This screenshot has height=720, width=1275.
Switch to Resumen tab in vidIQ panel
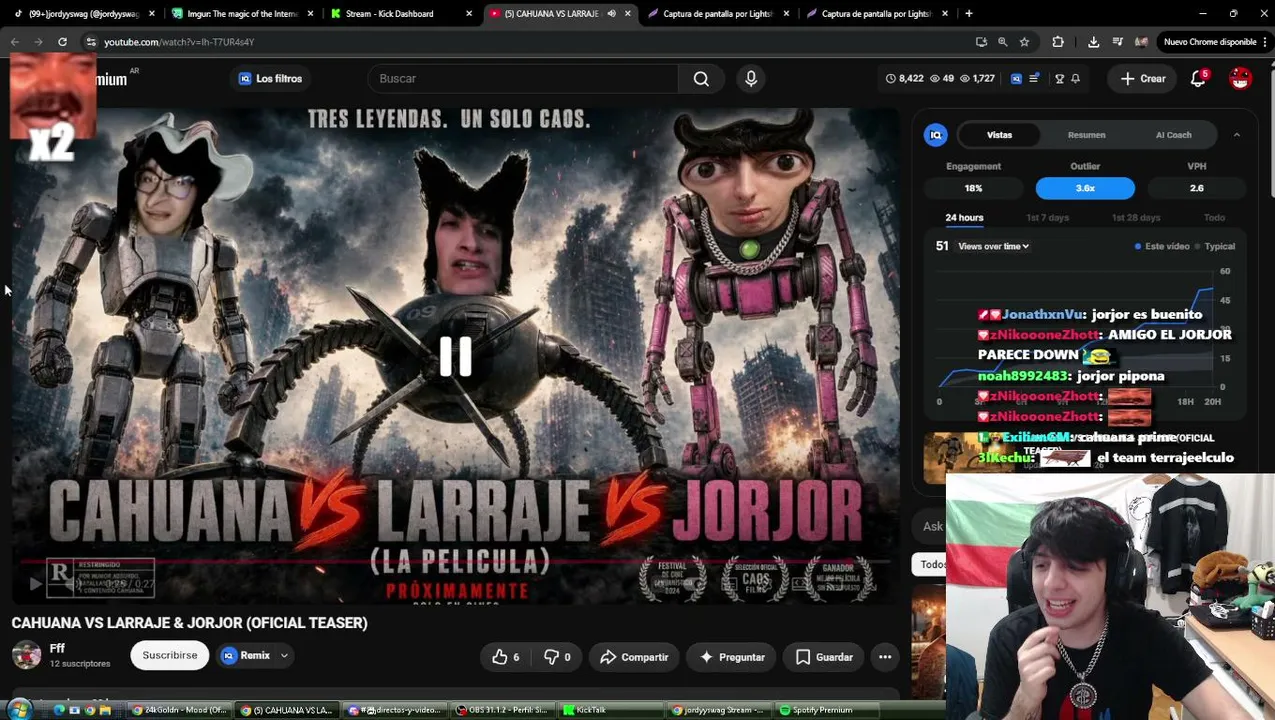(x=1086, y=135)
